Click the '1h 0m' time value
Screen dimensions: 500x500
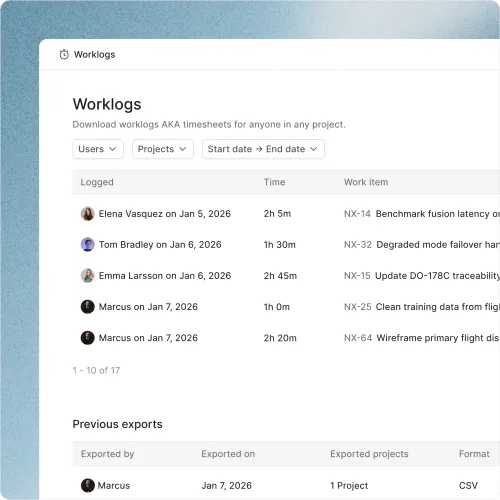pyautogui.click(x=277, y=307)
